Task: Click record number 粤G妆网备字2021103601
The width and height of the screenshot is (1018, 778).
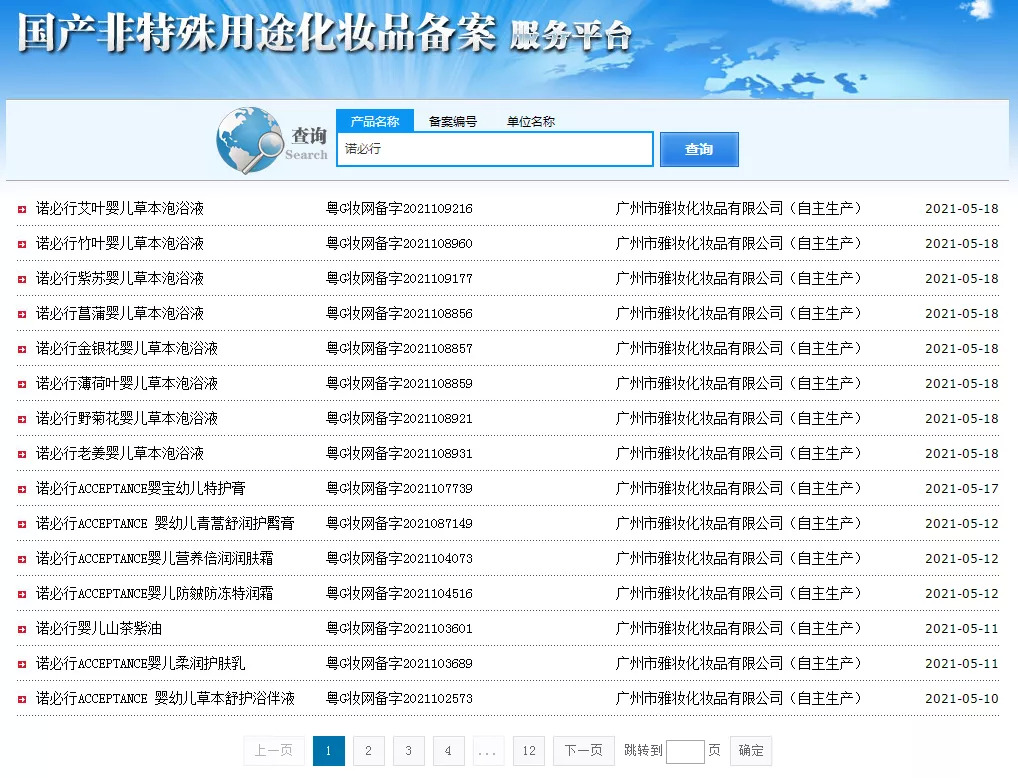Action: pyautogui.click(x=399, y=629)
